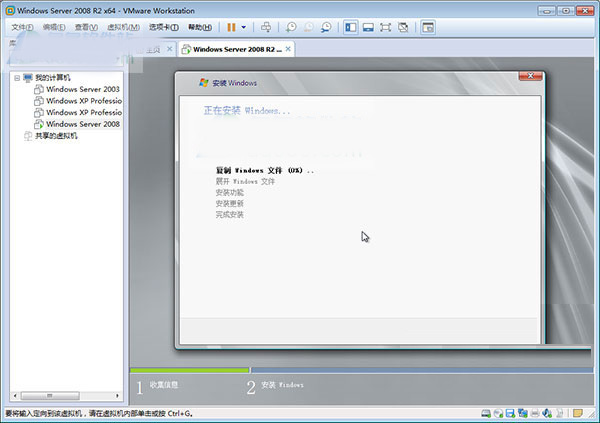This screenshot has height=423, width=600.
Task: Open the power options dropdown arrow
Action: pos(243,27)
